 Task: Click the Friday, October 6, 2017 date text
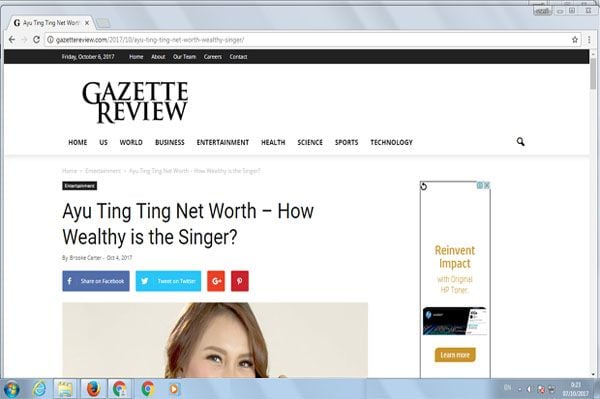pyautogui.click(x=88, y=57)
